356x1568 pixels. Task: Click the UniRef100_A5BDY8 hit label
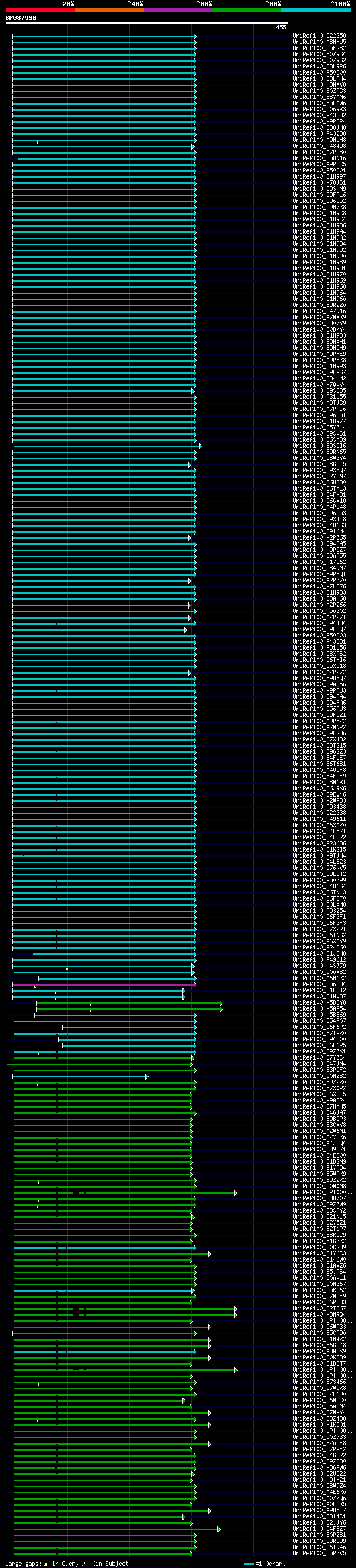319,1002
